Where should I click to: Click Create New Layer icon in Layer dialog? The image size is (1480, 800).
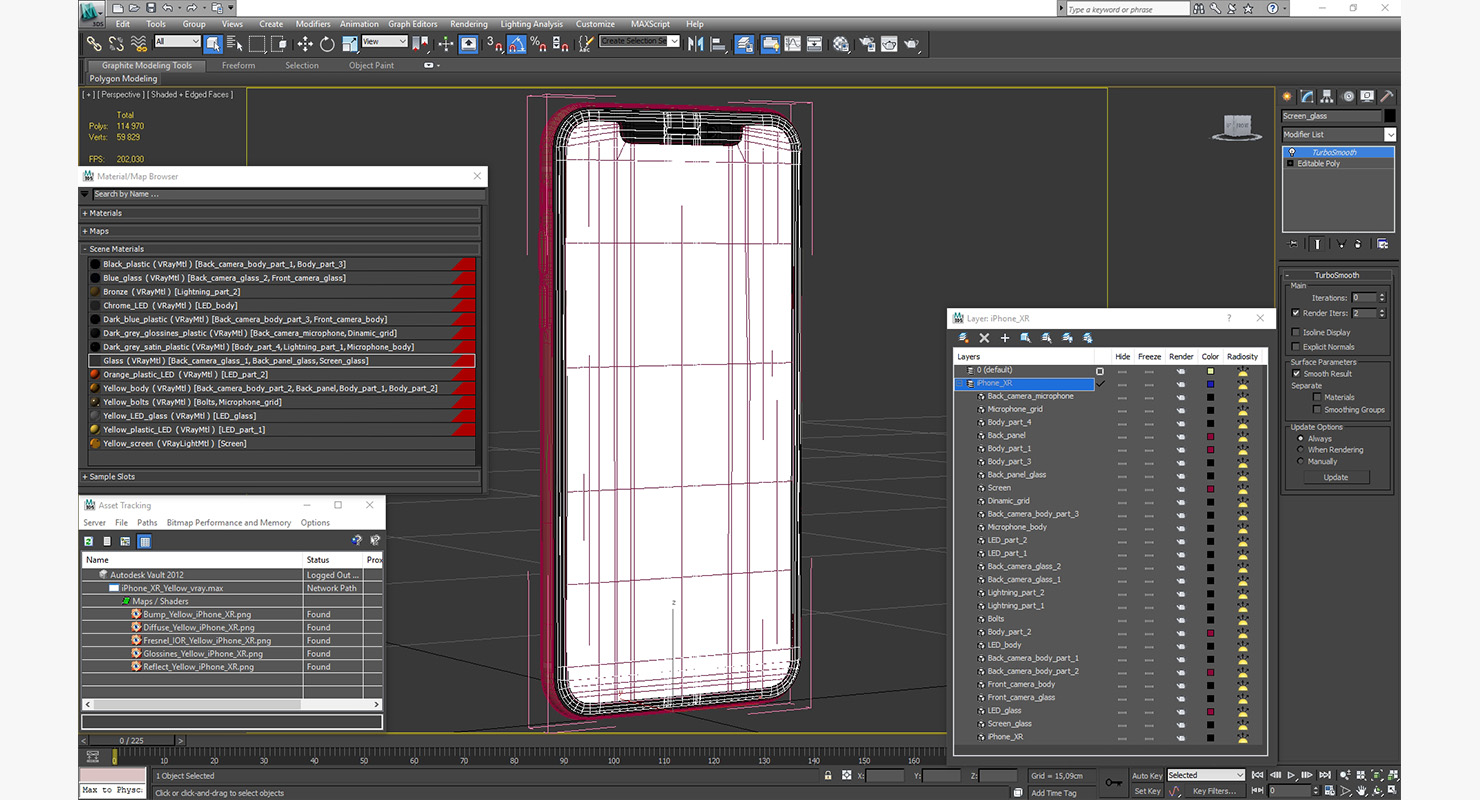point(964,338)
